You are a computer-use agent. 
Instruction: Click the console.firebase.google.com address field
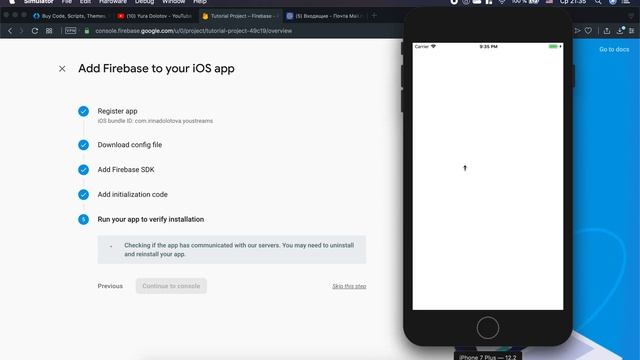(193, 31)
